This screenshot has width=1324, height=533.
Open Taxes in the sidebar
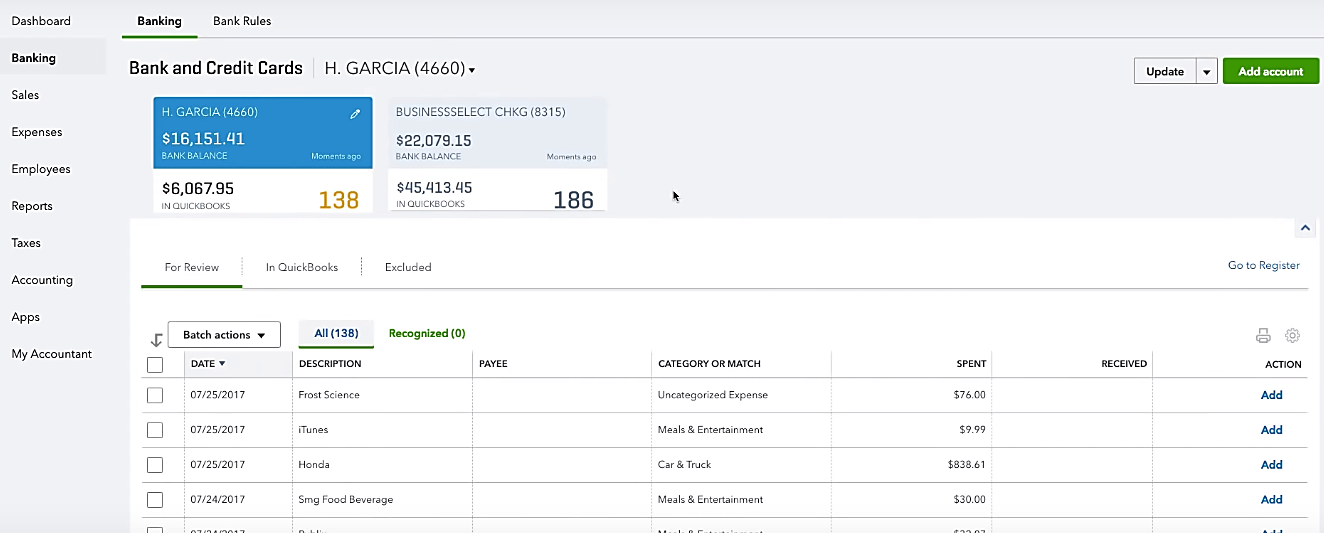click(26, 243)
